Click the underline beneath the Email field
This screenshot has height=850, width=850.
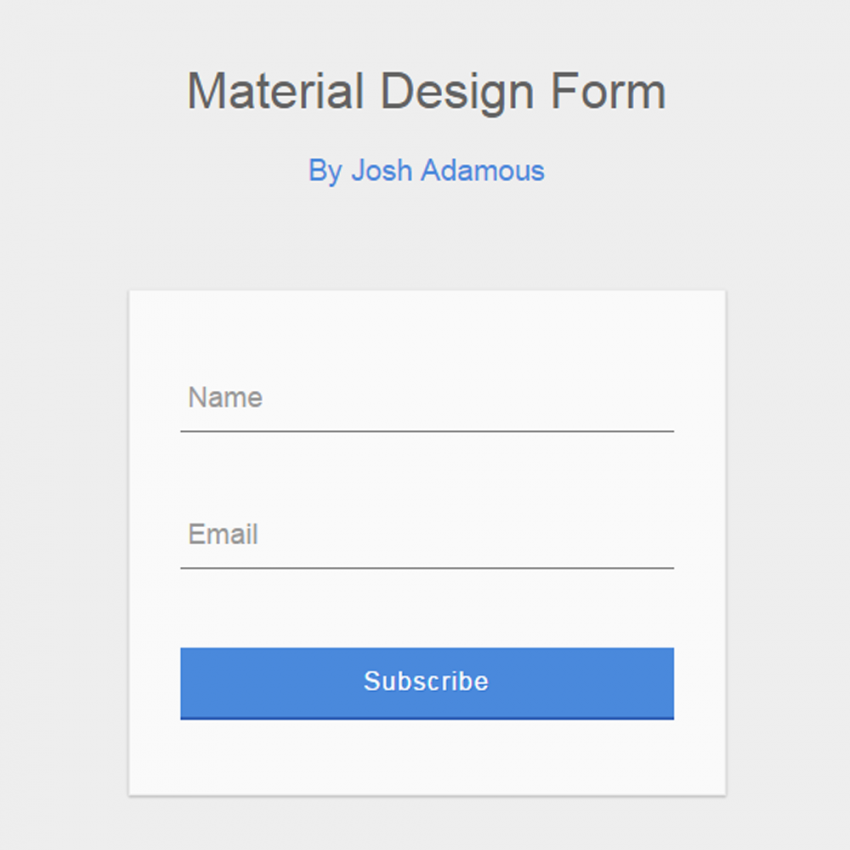pos(427,568)
